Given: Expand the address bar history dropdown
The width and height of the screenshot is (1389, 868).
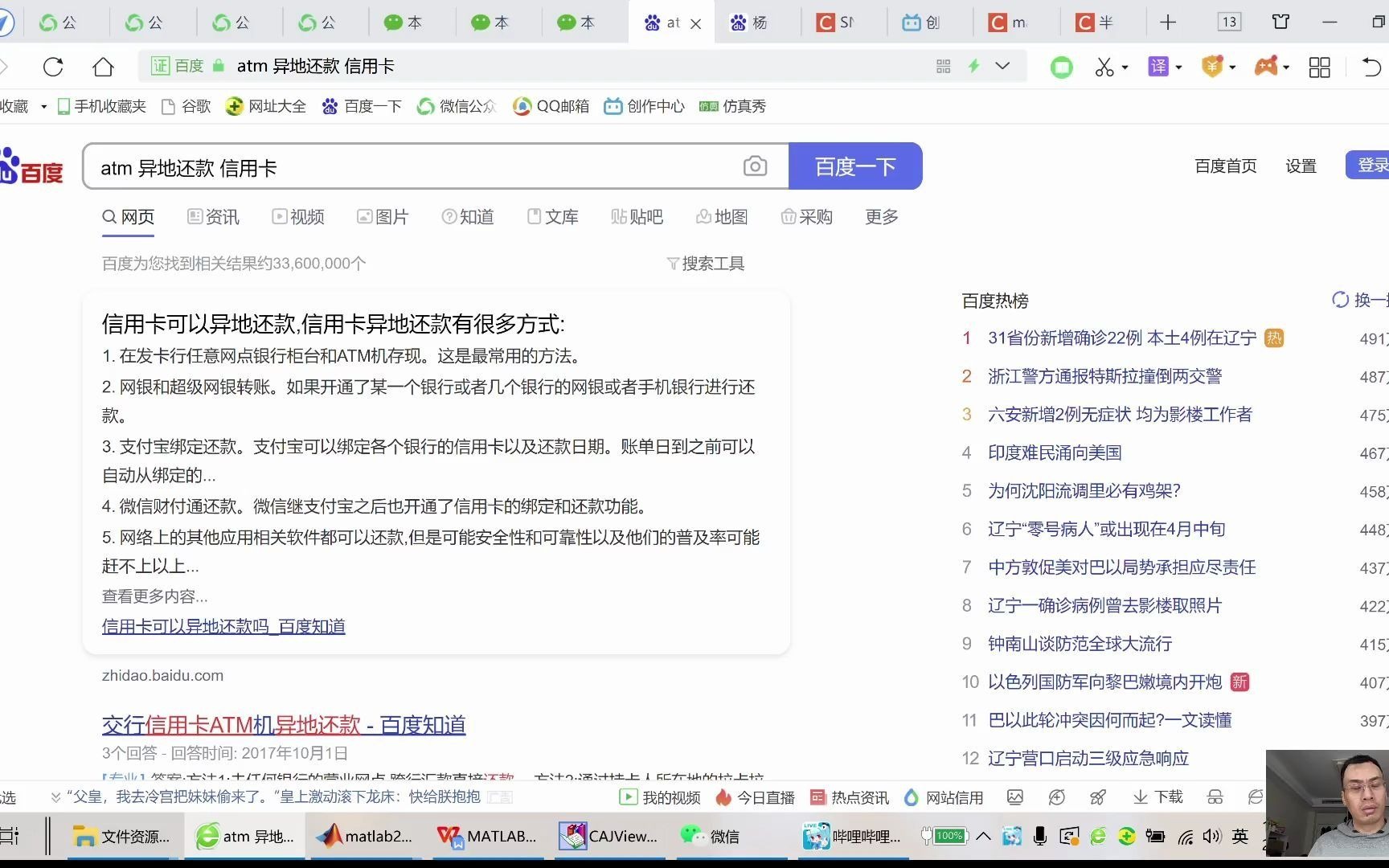Looking at the screenshot, I should pyautogui.click(x=1002, y=66).
